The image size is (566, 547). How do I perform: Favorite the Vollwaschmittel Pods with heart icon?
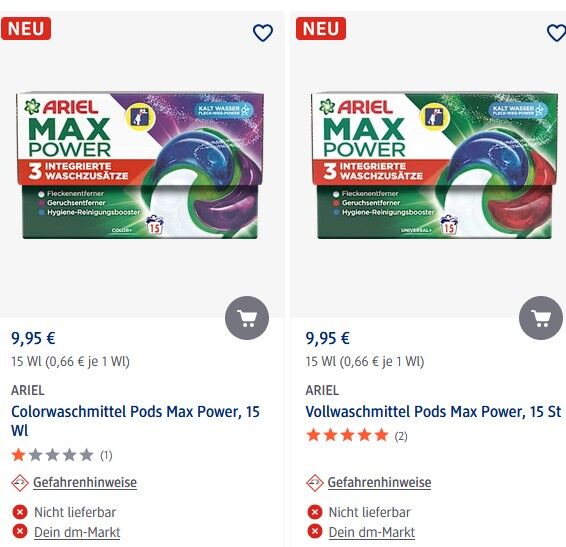pos(557,33)
